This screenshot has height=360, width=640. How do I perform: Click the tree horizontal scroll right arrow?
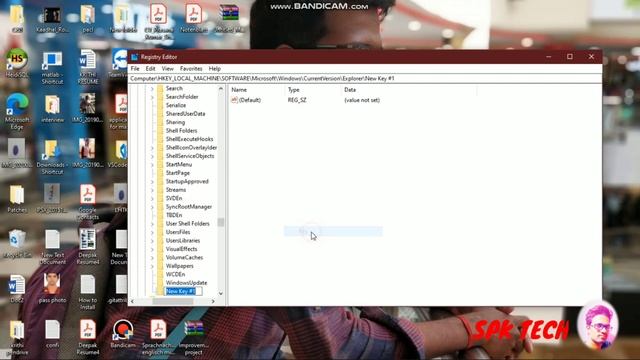point(213,301)
